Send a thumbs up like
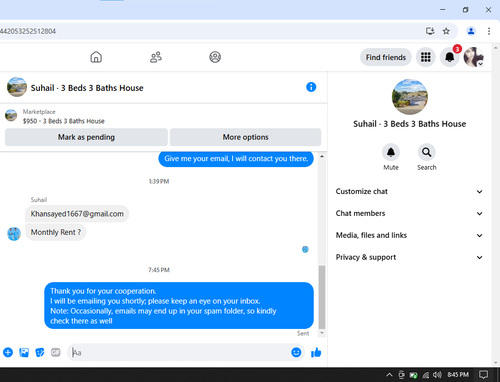 pos(316,352)
